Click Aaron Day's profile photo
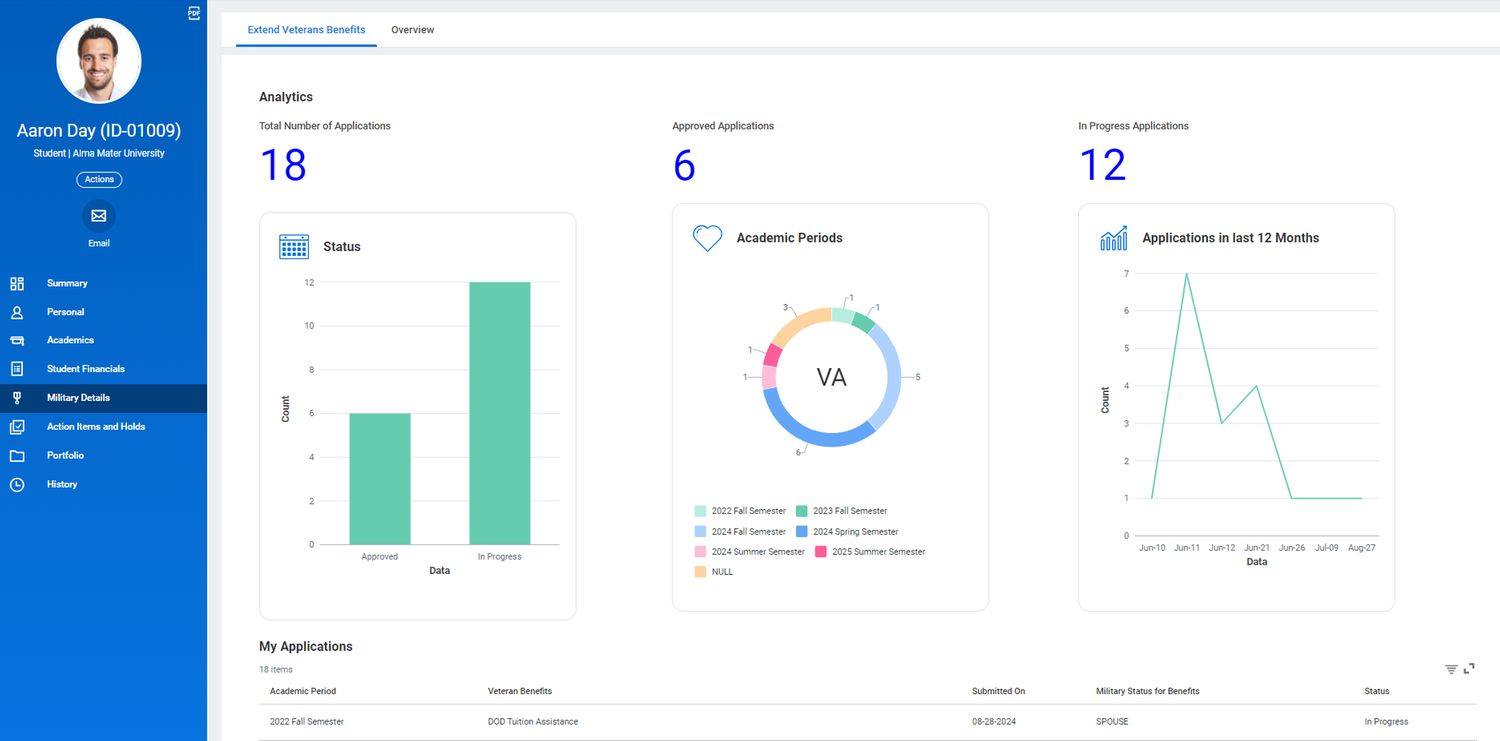1500x741 pixels. 99,61
